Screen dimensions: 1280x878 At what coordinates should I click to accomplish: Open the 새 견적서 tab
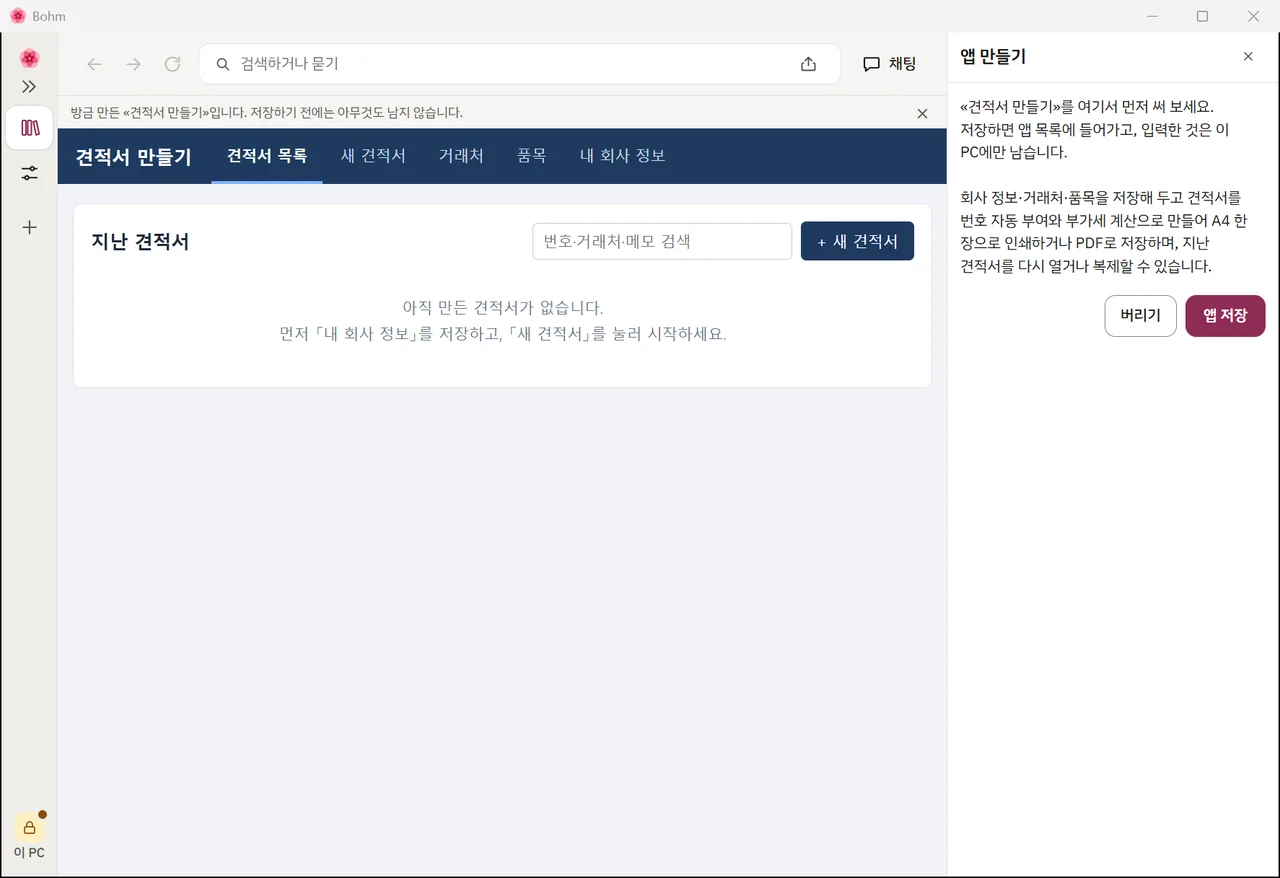tap(373, 156)
